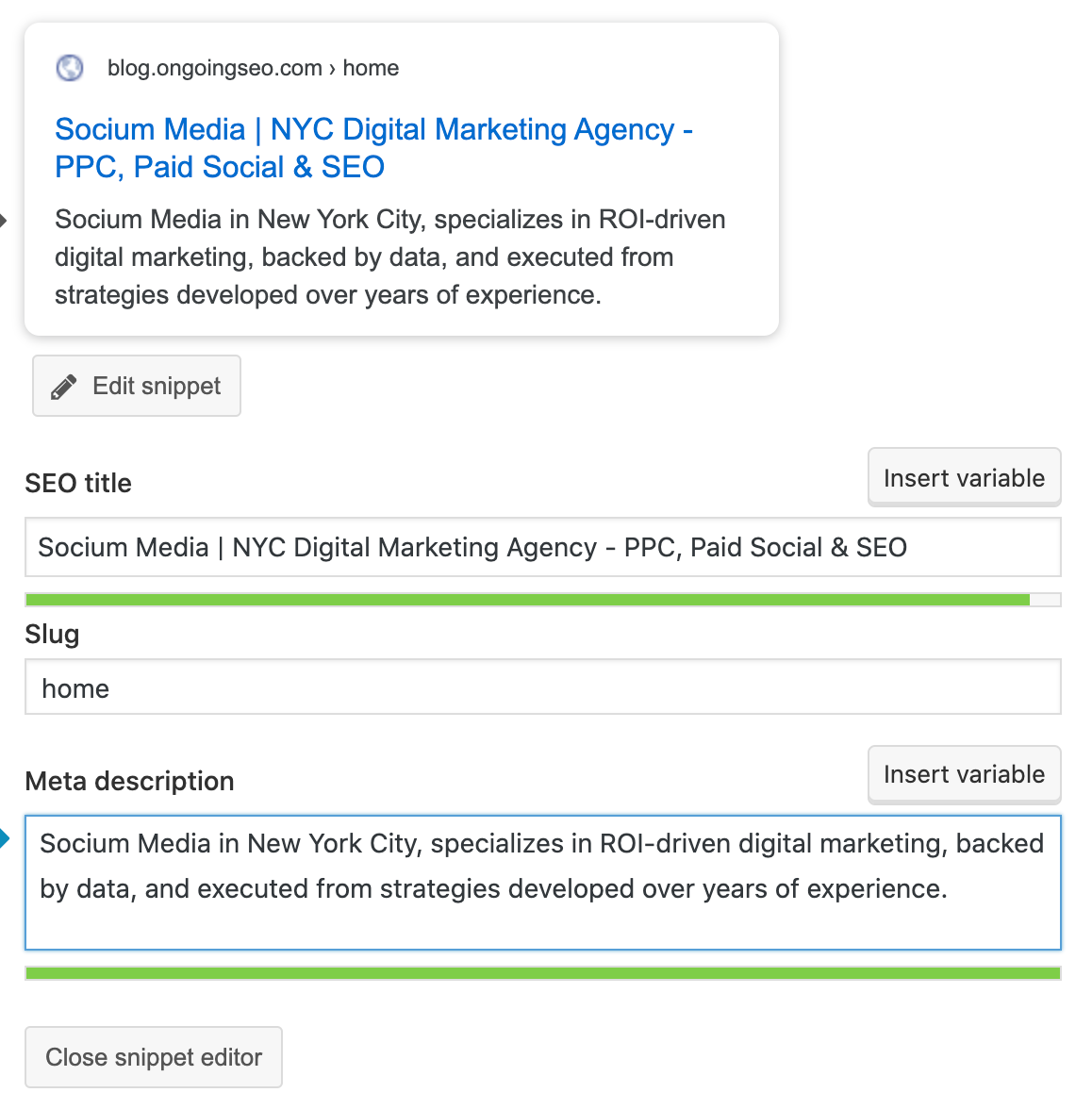
Task: Click the globe favicon in snippet preview
Action: (70, 68)
